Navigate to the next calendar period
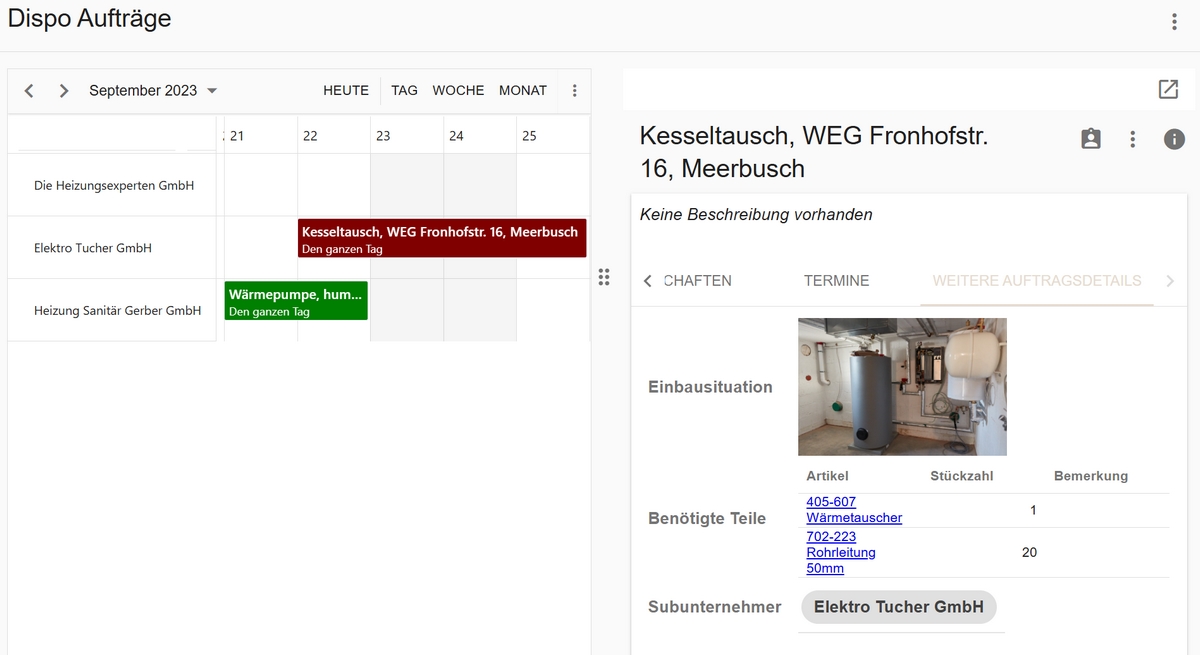This screenshot has height=655, width=1200. 63,89
